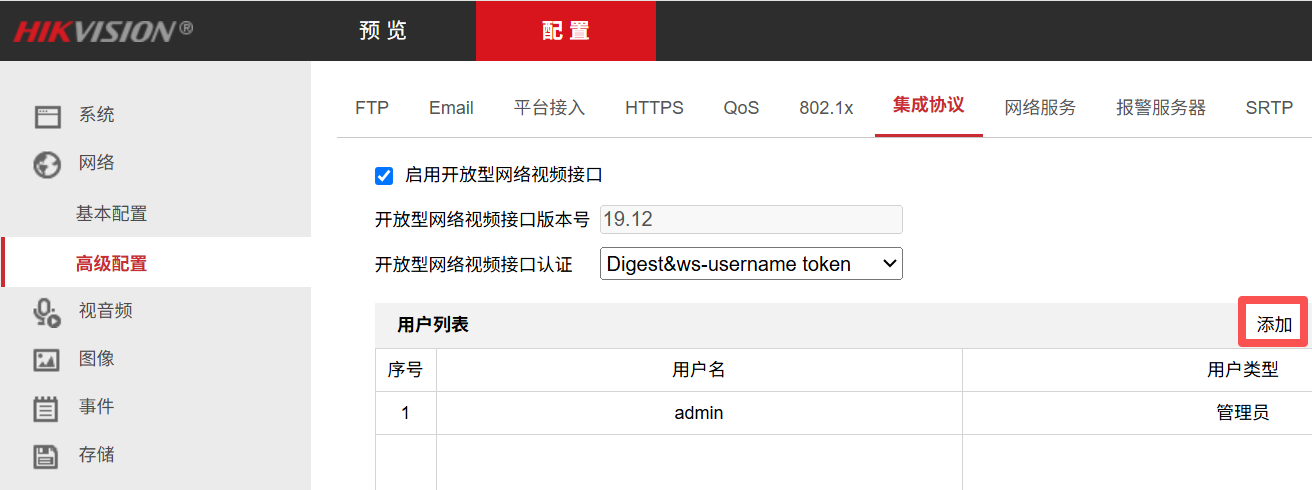The image size is (1312, 490).
Task: Click the Video/Audio microphone icon
Action: click(47, 312)
